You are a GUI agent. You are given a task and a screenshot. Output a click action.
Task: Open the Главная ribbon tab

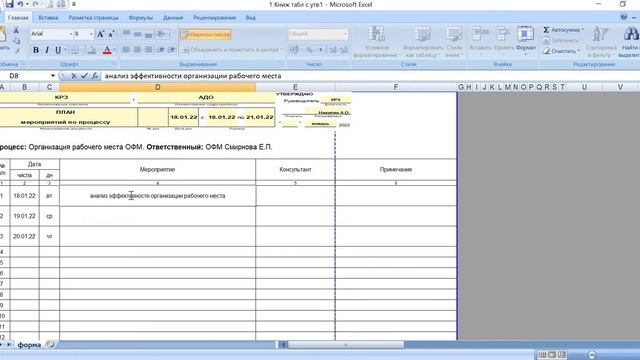[x=18, y=18]
